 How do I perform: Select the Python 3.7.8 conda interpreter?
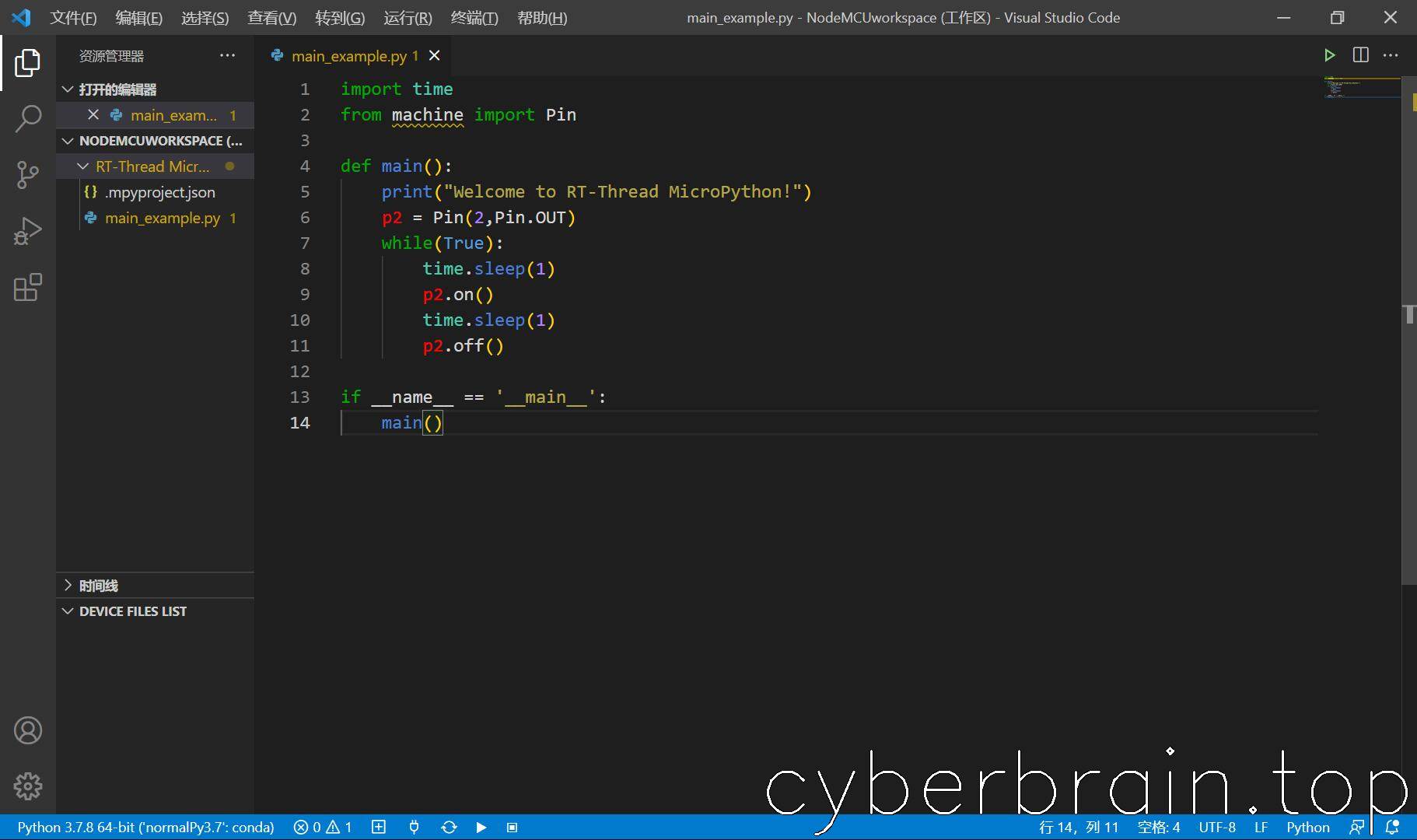[145, 827]
